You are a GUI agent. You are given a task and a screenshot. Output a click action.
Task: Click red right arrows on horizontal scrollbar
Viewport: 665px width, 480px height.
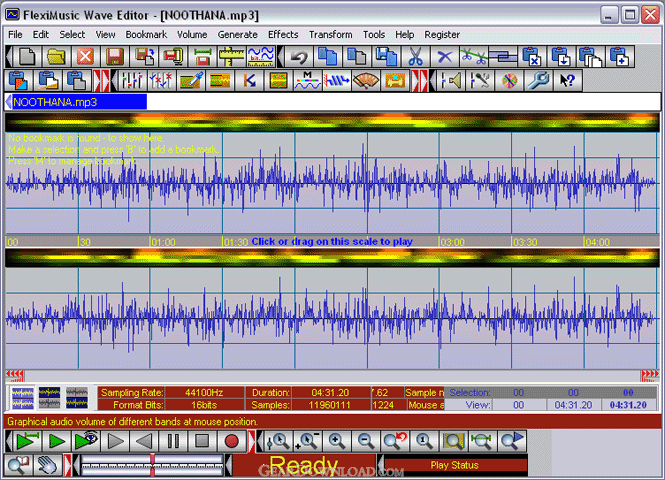point(650,374)
